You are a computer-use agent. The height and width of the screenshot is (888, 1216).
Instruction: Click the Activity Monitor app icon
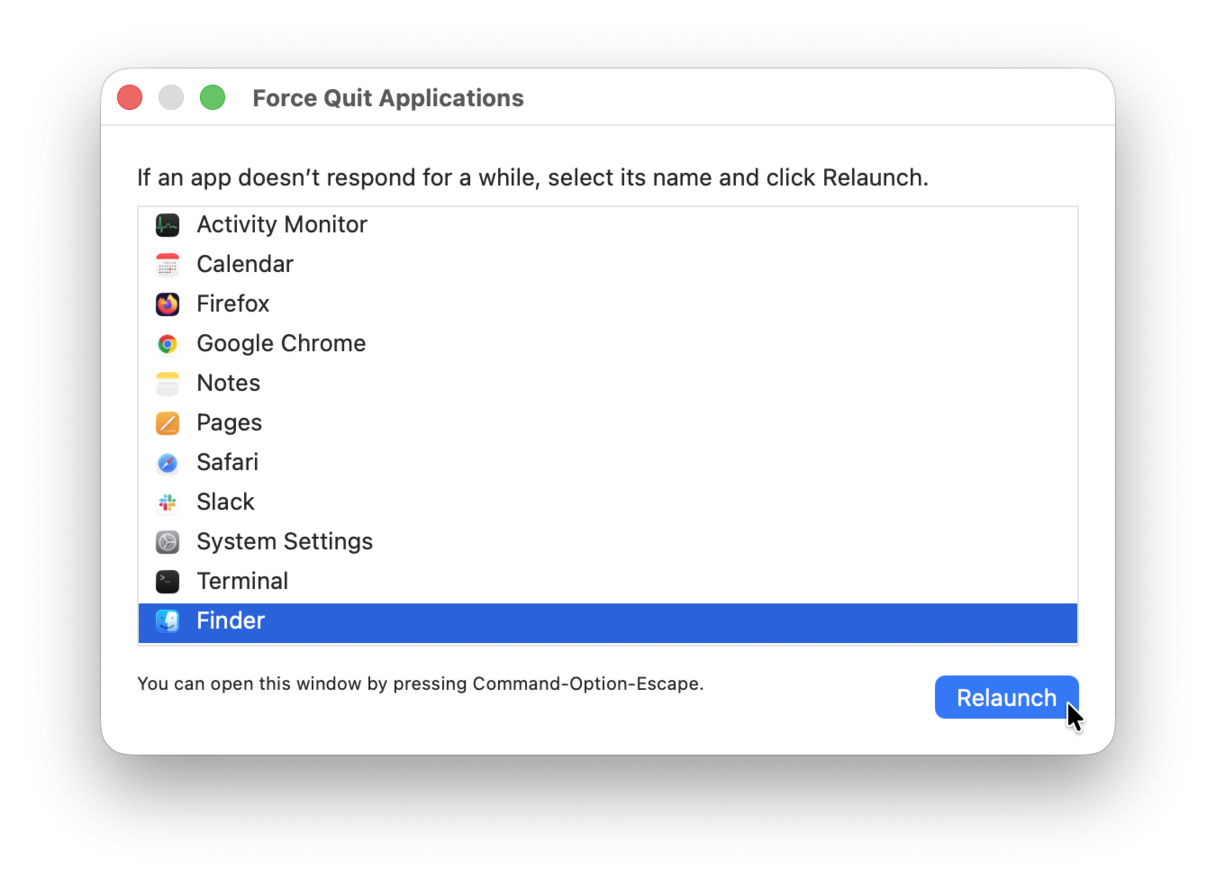coord(167,224)
